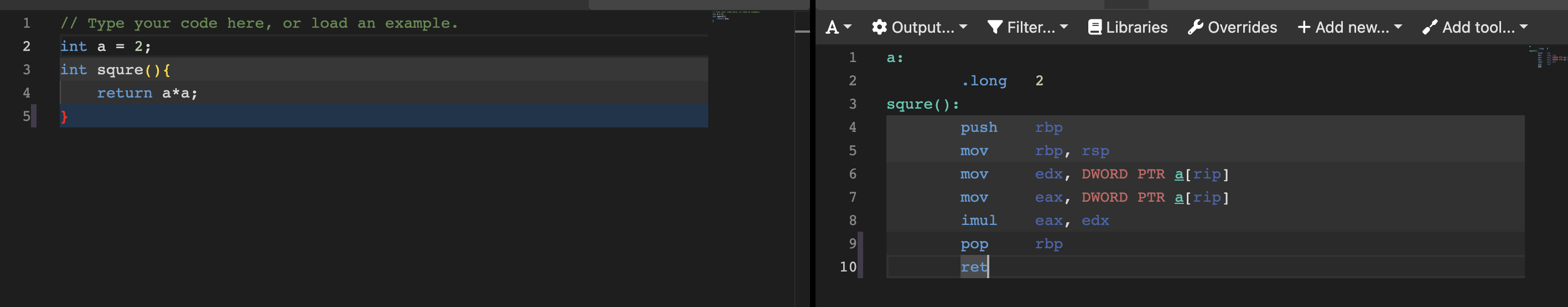Click the plus icon for Add new
The image size is (1568, 307).
[1304, 27]
